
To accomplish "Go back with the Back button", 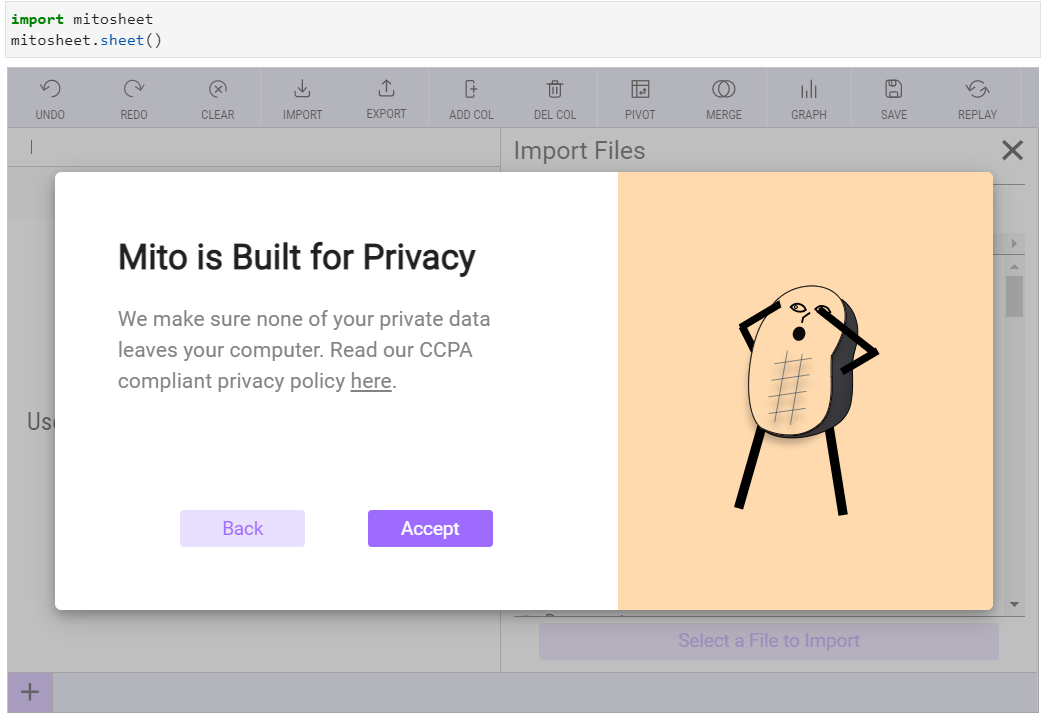I will (x=242, y=529).
